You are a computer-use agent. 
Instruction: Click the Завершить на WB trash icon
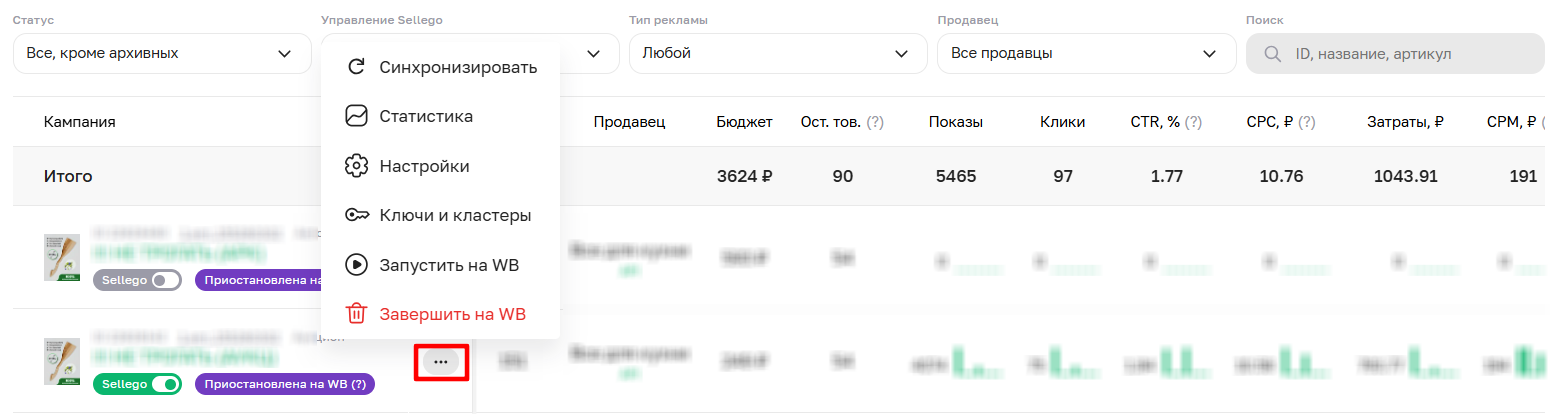[356, 314]
